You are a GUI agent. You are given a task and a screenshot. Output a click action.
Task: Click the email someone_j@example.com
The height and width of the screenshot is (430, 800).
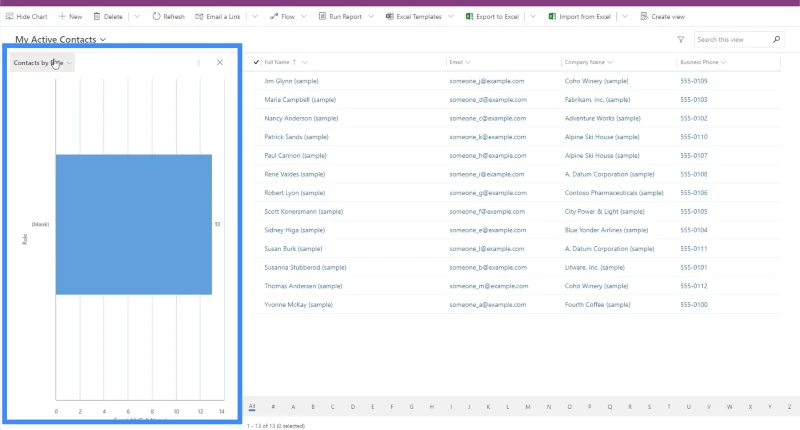click(x=486, y=81)
